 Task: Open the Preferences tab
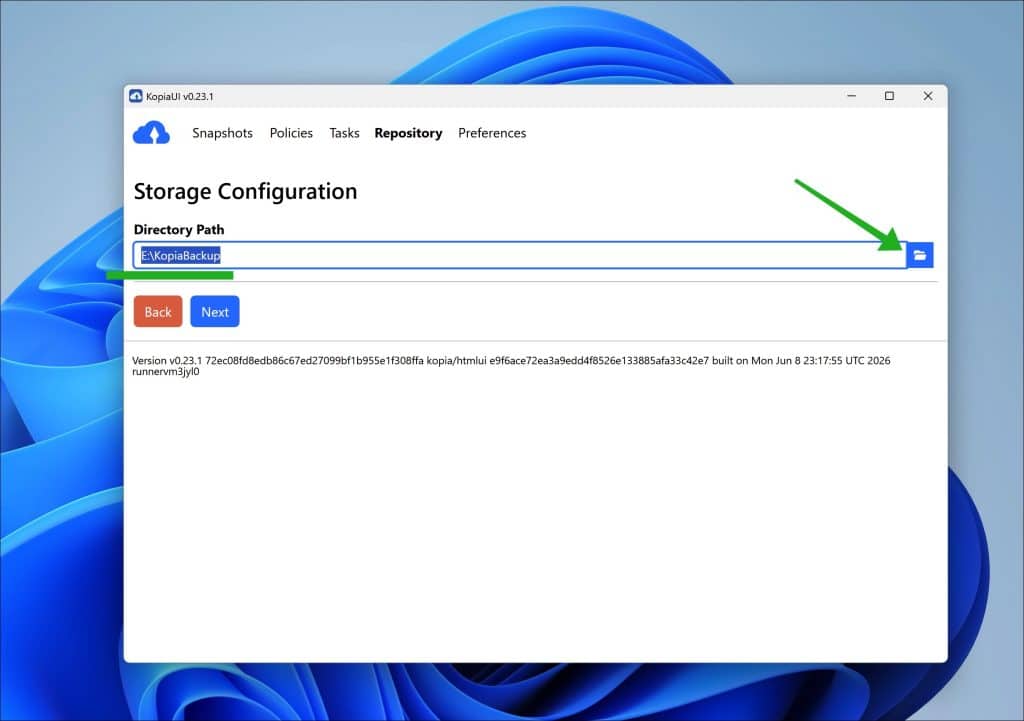pos(492,133)
